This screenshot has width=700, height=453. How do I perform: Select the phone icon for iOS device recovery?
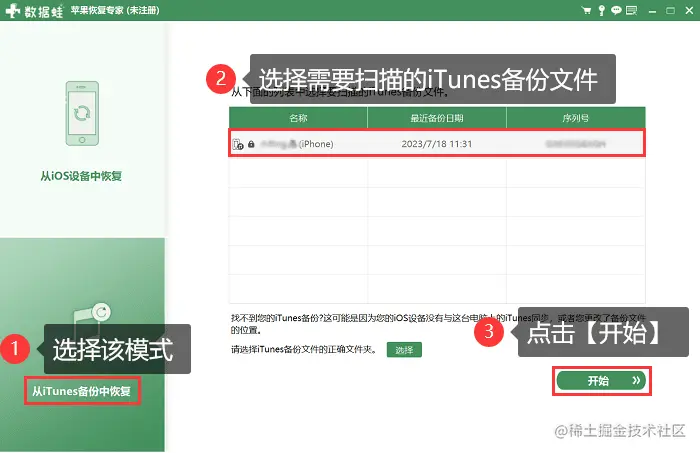82,113
